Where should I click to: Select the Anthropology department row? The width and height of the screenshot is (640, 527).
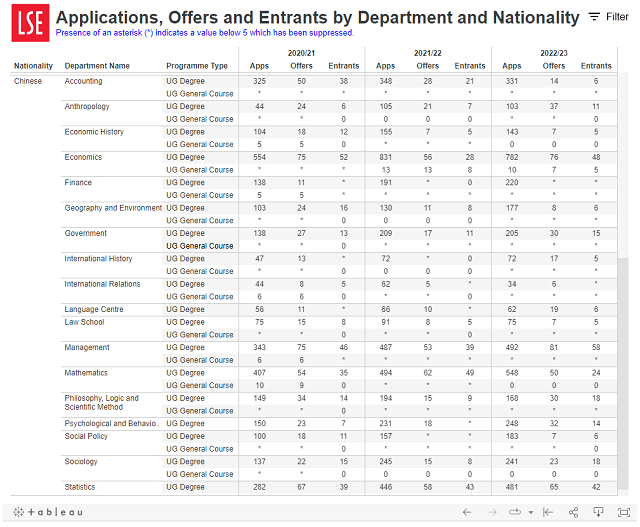87,106
